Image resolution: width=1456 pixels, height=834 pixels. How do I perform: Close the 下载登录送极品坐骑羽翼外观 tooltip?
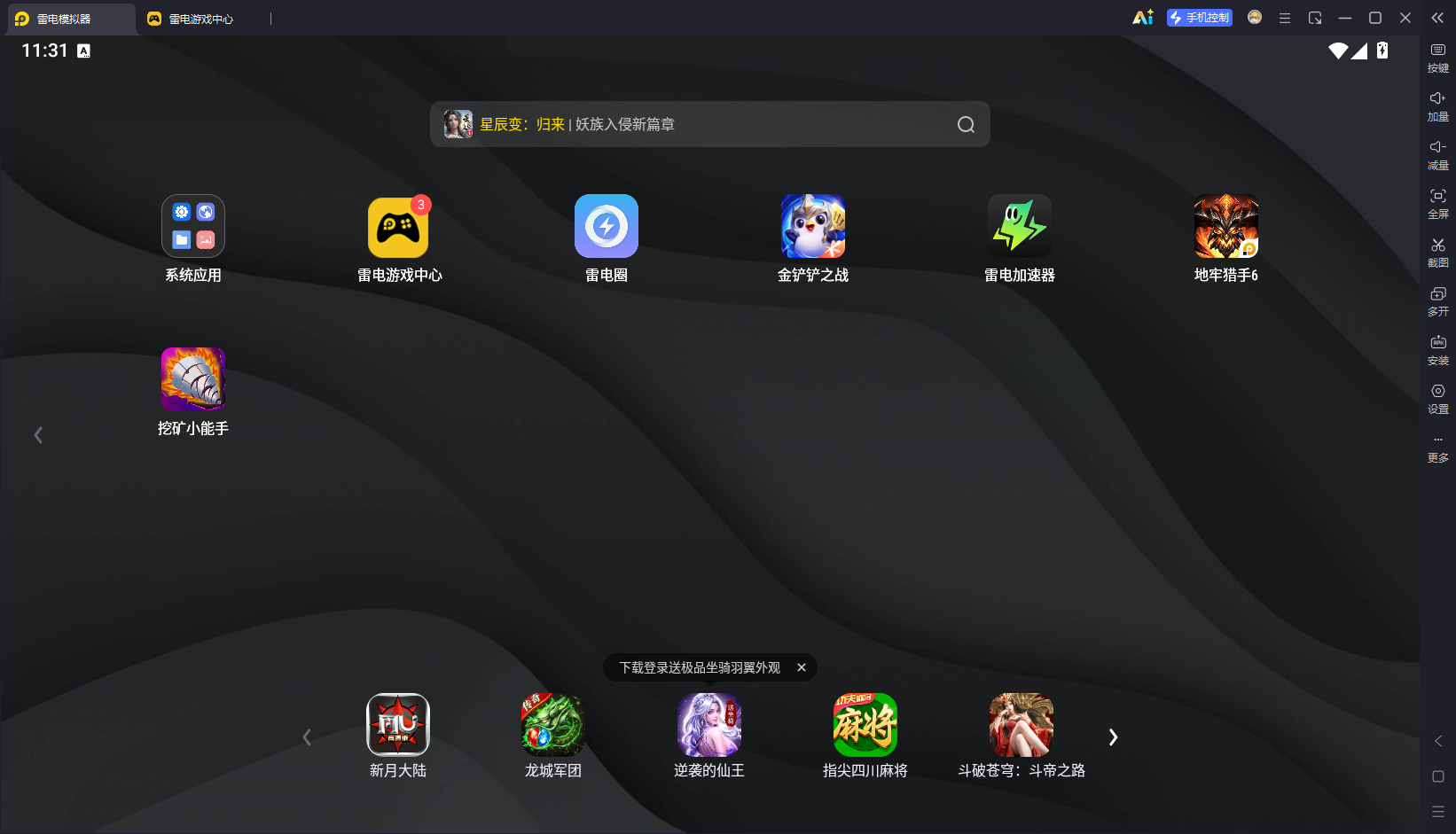click(802, 667)
